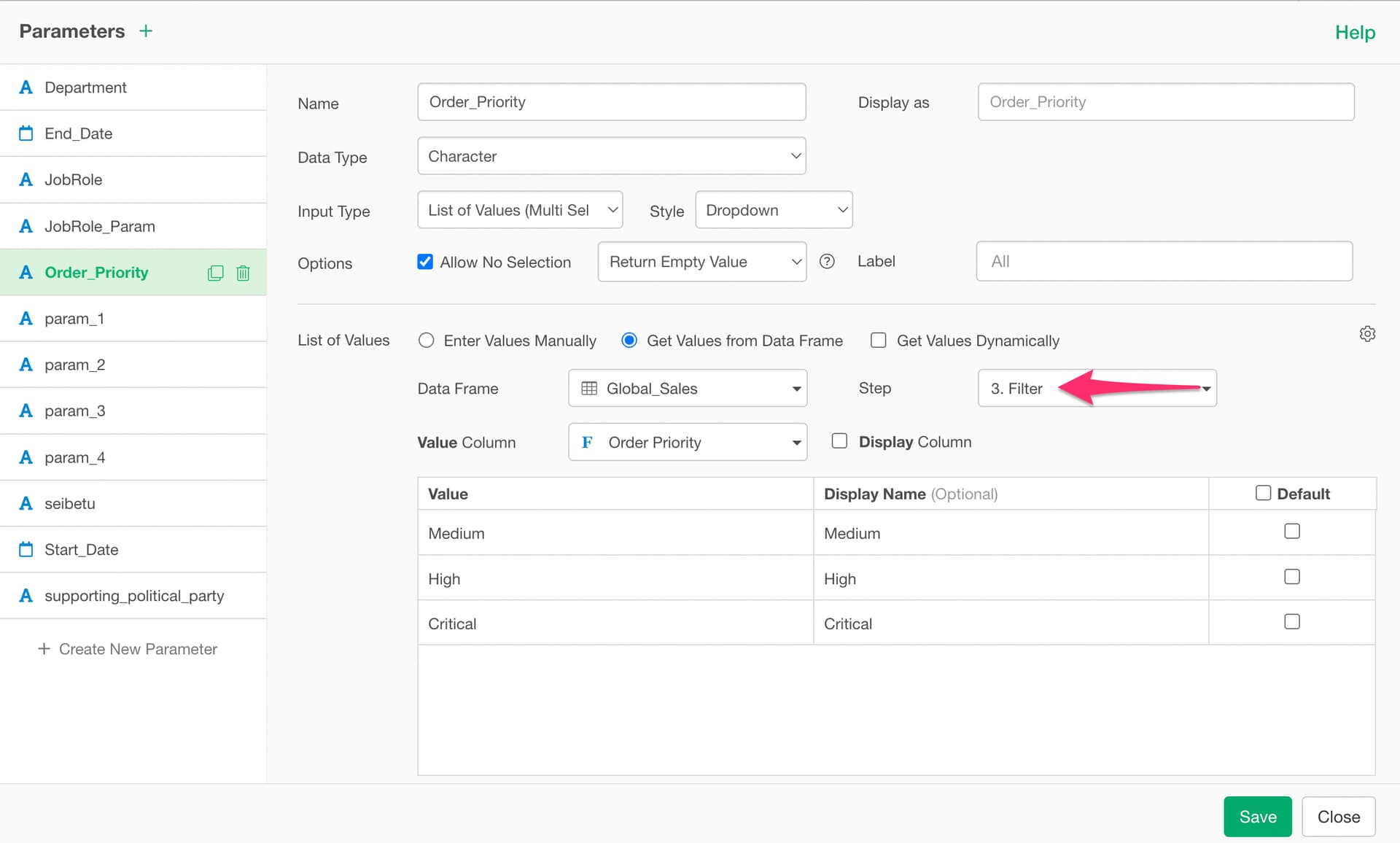Open the Order Priority Value Column dropdown

click(688, 442)
